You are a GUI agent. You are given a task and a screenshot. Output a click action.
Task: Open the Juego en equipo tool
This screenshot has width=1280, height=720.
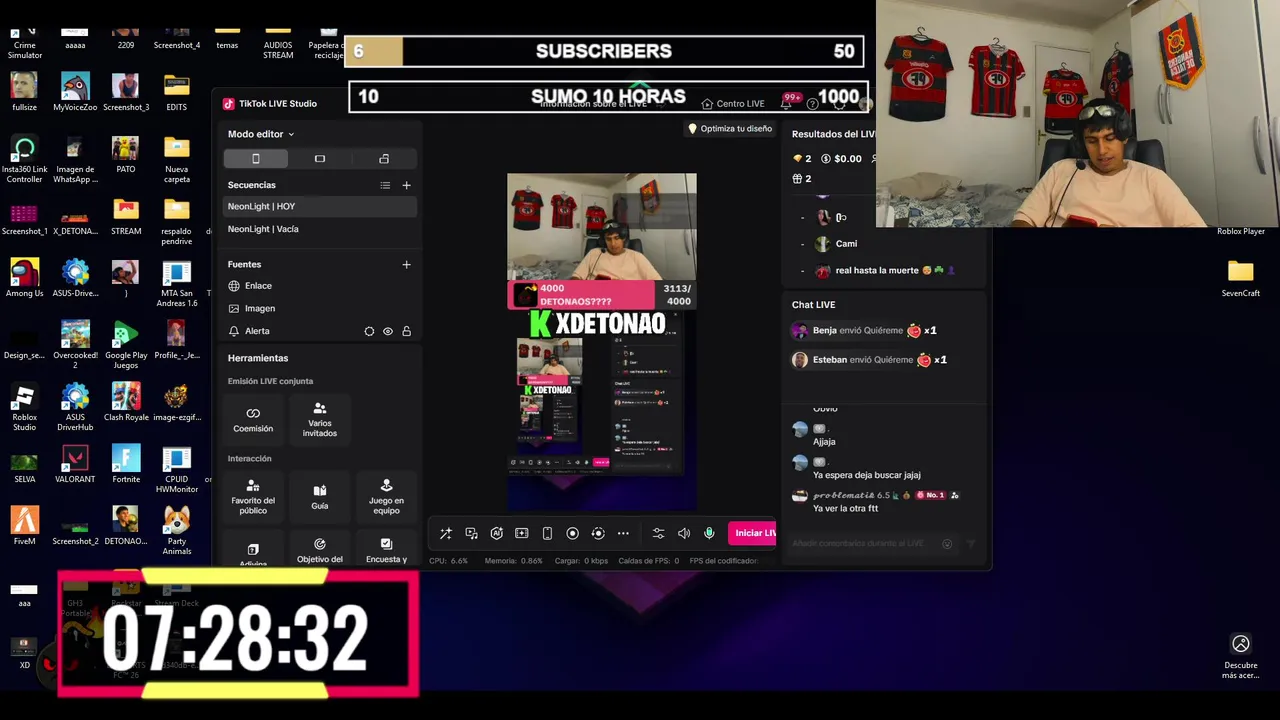[386, 497]
